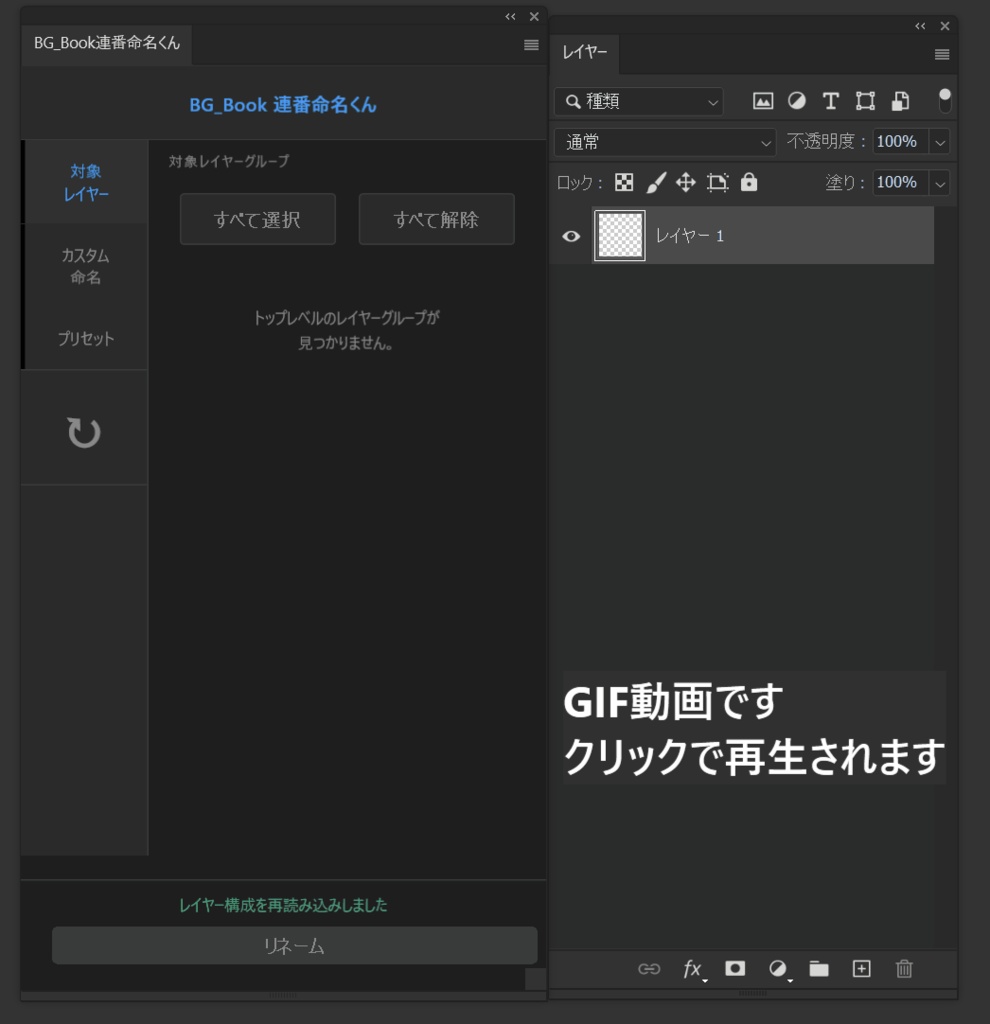Image resolution: width=990 pixels, height=1024 pixels.
Task: Lock image pixels brush icon
Action: (x=656, y=182)
